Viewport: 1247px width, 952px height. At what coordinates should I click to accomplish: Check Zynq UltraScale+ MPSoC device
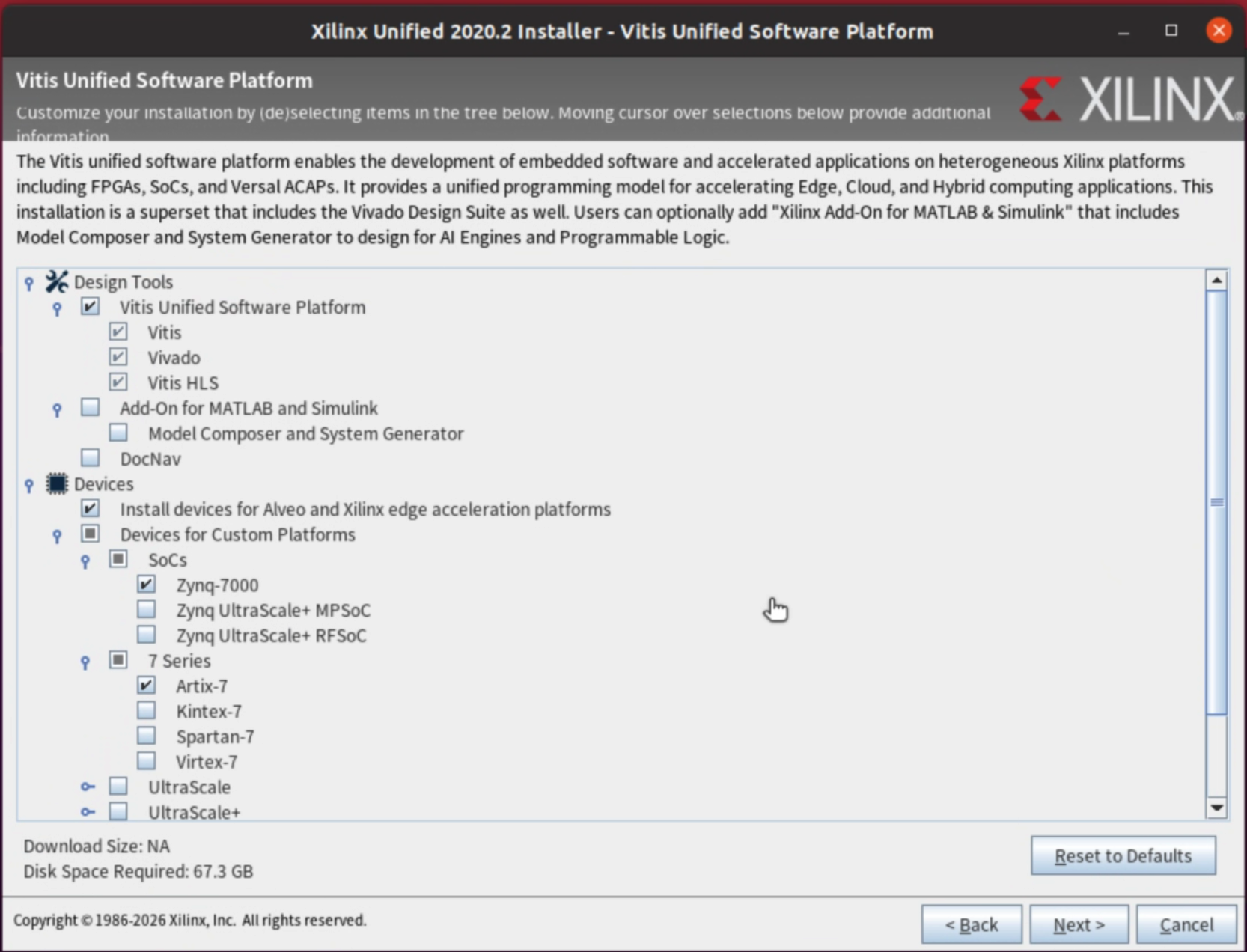[x=147, y=610]
